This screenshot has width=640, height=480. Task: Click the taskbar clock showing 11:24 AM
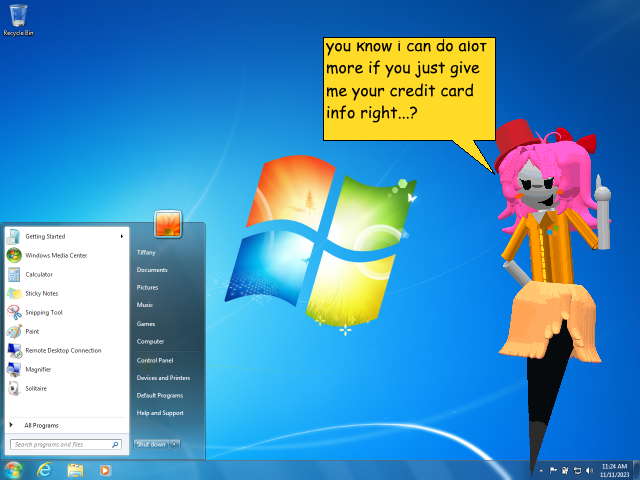click(x=614, y=470)
